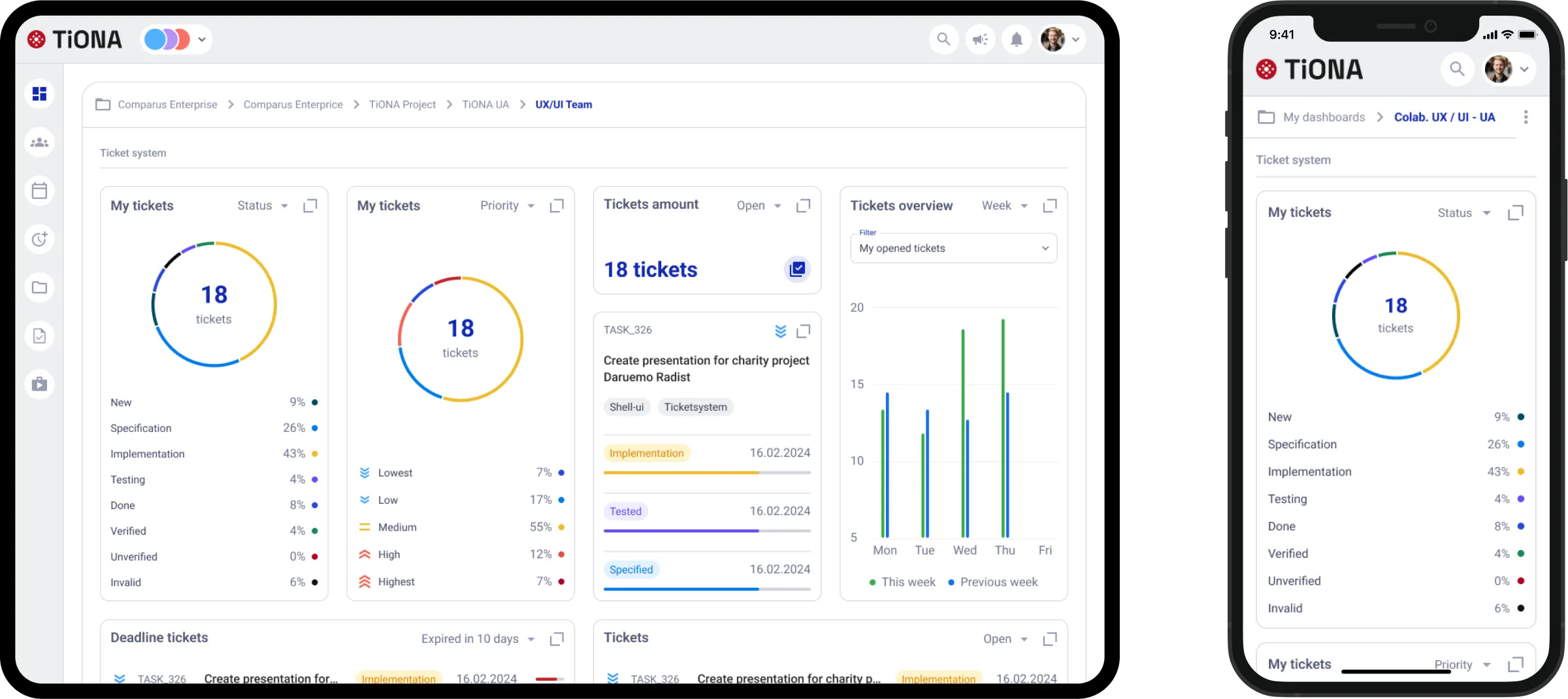Click user avatar in phone header
The image size is (1568, 699).
pyautogui.click(x=1498, y=69)
